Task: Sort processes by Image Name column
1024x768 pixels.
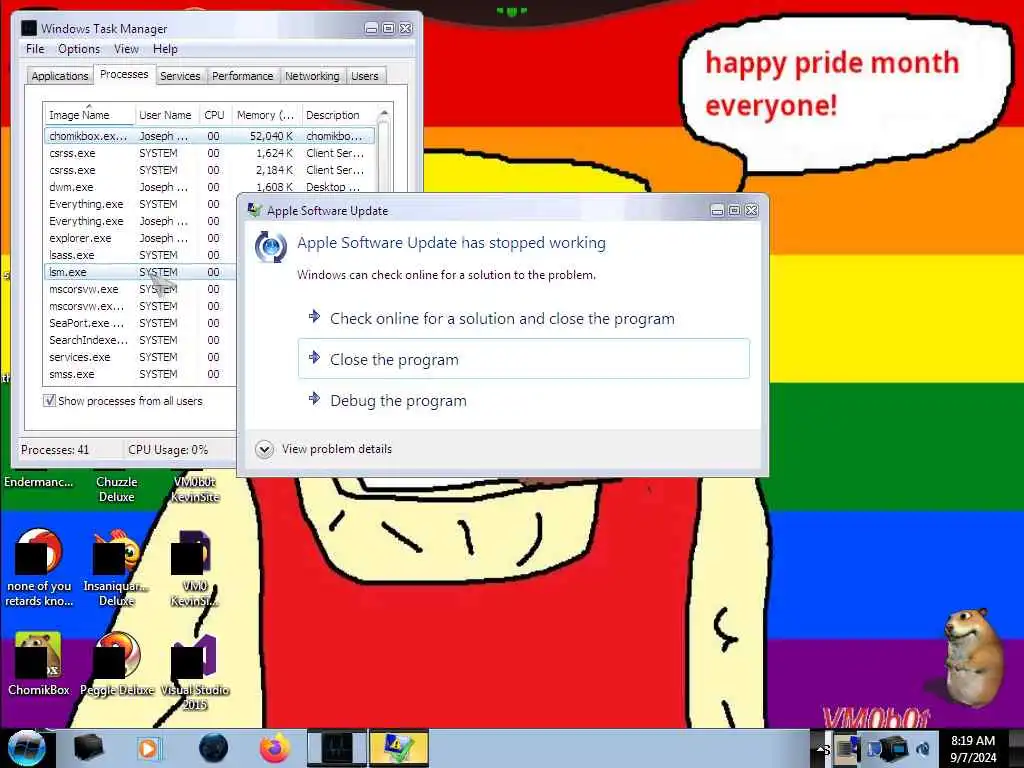Action: (x=89, y=115)
